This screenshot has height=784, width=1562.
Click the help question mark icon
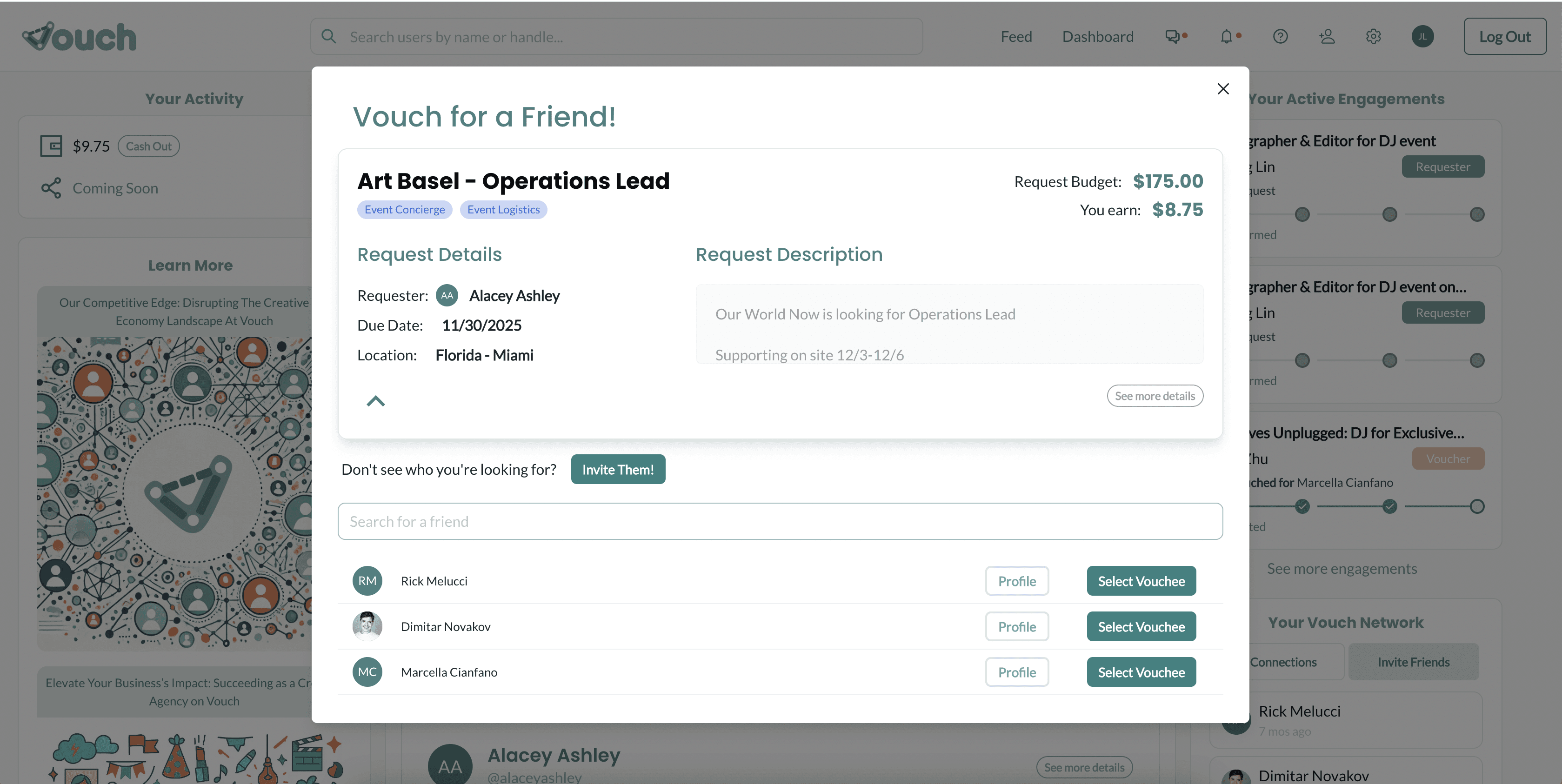tap(1280, 37)
